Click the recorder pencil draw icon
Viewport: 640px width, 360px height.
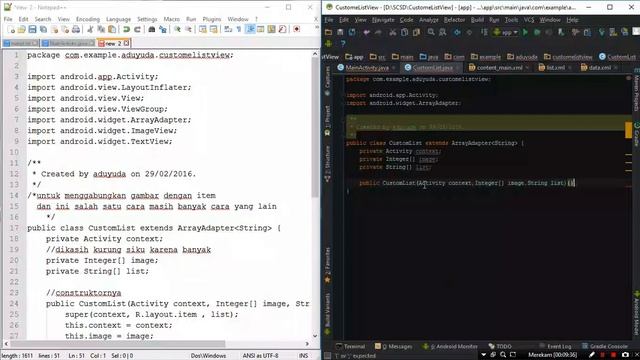tap(591, 356)
